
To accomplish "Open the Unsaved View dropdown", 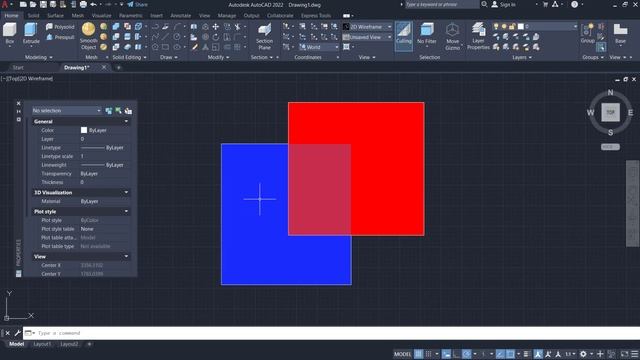I will coord(367,37).
